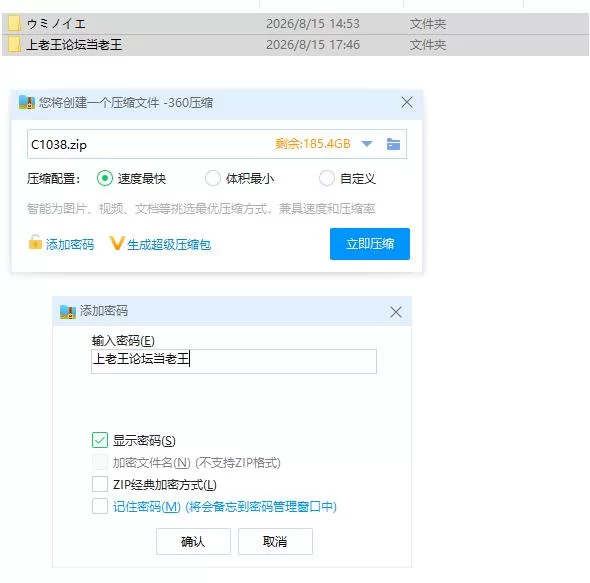Click the disabled 加密文件名(N) checkbox
This screenshot has height=583, width=590.
point(100,462)
